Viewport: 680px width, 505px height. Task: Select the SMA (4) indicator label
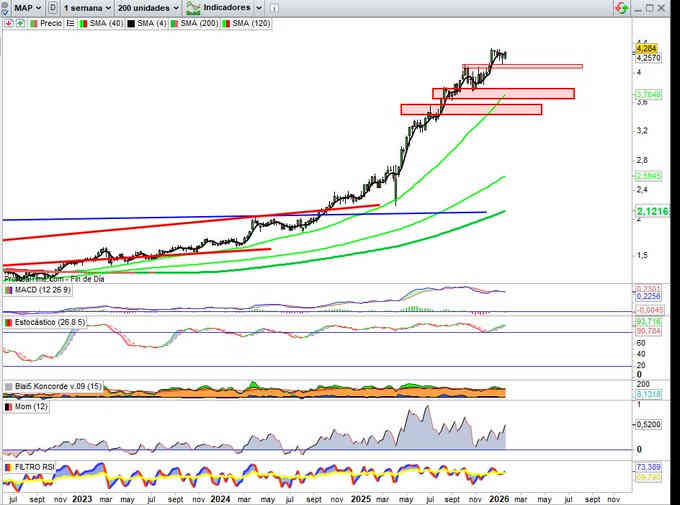[x=152, y=23]
